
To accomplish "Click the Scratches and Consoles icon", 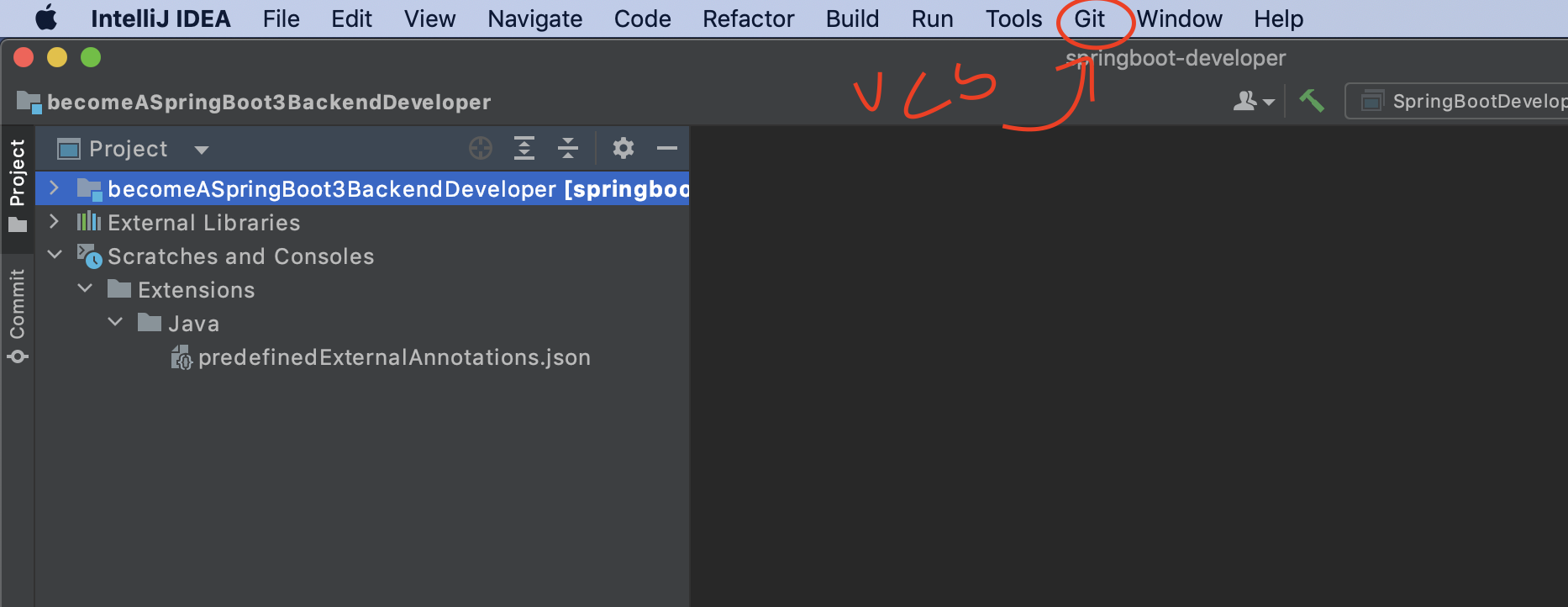I will coord(89,256).
